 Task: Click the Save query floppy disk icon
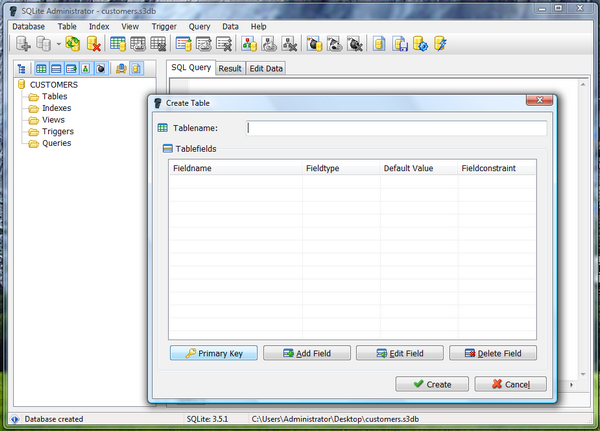(400, 44)
